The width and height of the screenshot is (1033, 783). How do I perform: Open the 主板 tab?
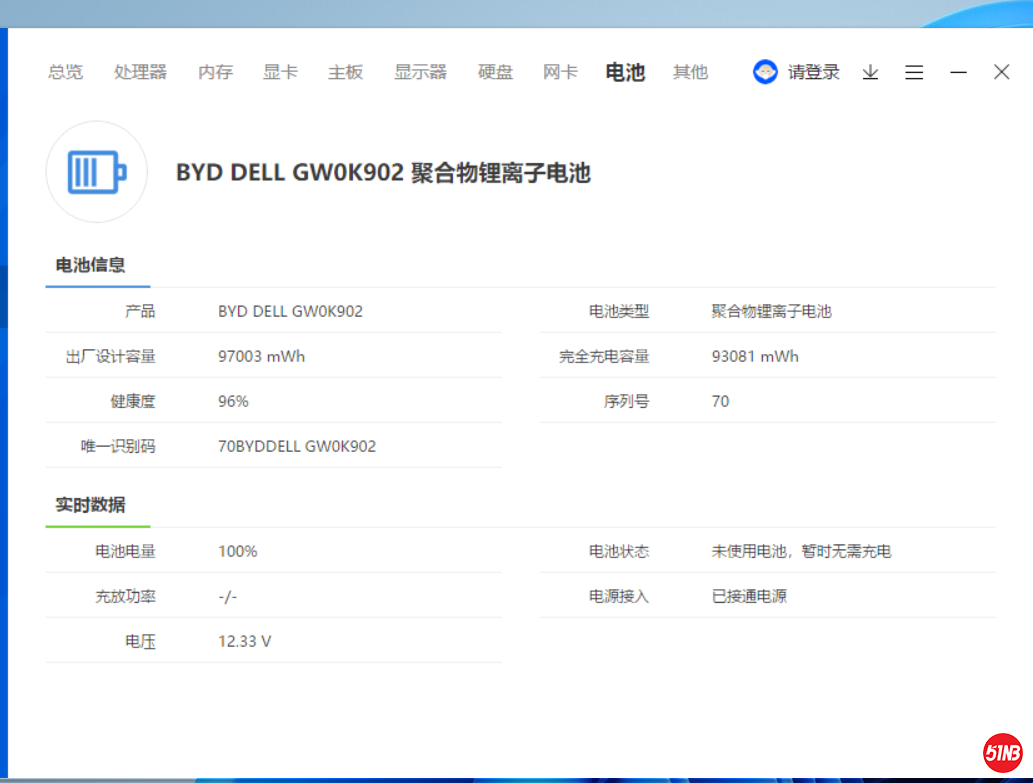click(x=345, y=72)
